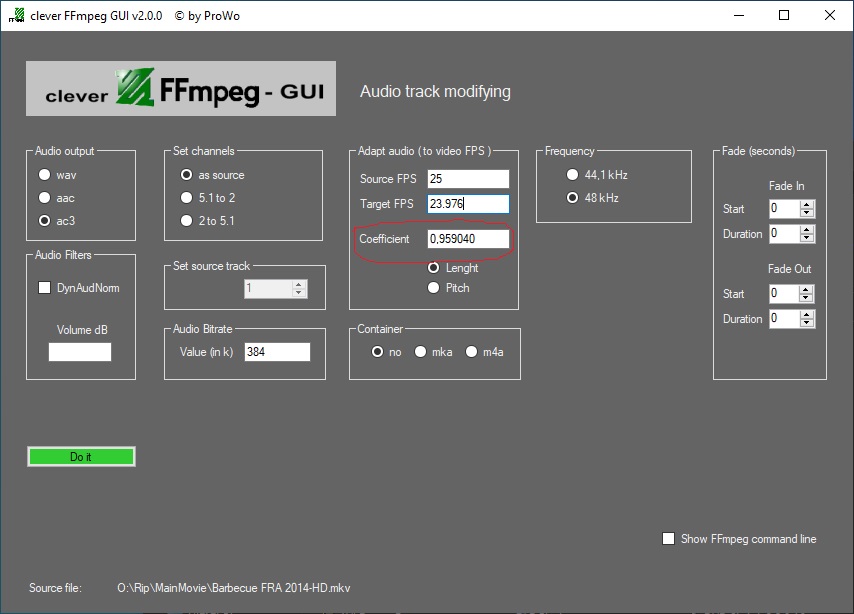Increase Fade In Start value
The image size is (854, 614).
point(807,204)
